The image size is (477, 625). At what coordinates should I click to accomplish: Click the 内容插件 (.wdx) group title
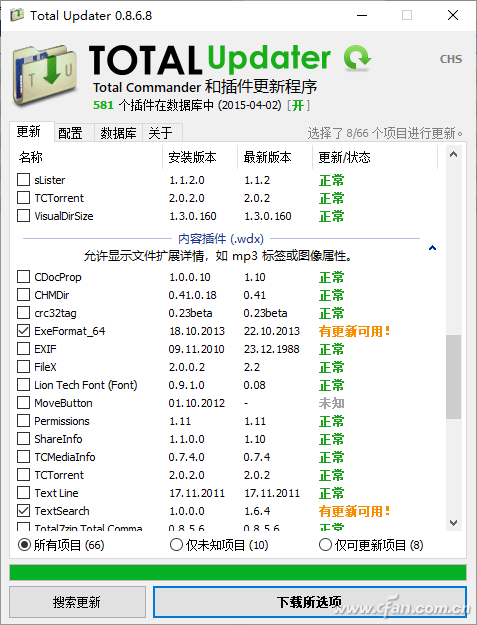coord(221,238)
